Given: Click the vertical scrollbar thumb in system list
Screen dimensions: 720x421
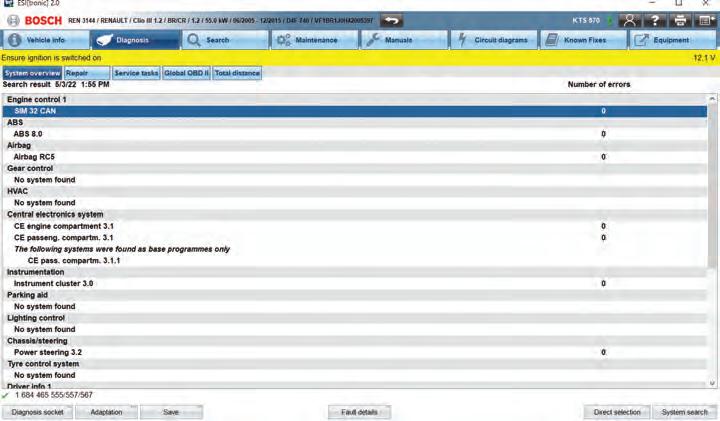Looking at the screenshot, I should point(712,184).
